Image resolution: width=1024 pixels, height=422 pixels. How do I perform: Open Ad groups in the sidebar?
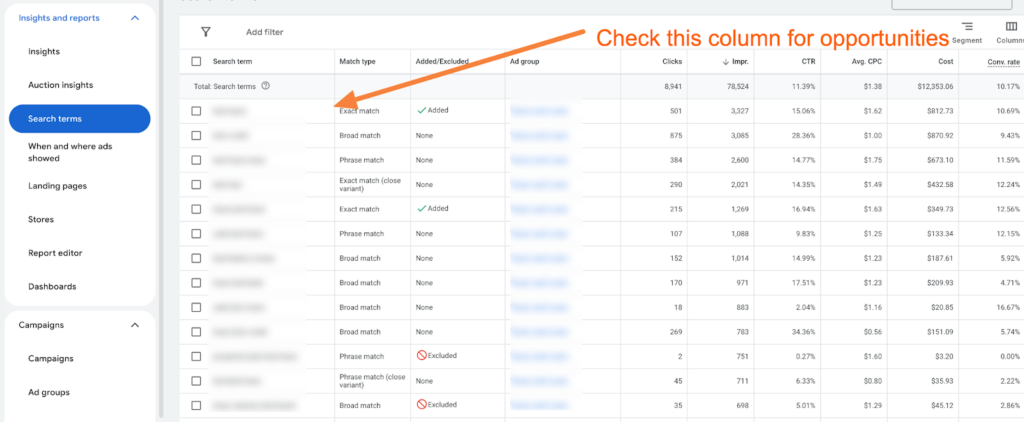tap(49, 392)
